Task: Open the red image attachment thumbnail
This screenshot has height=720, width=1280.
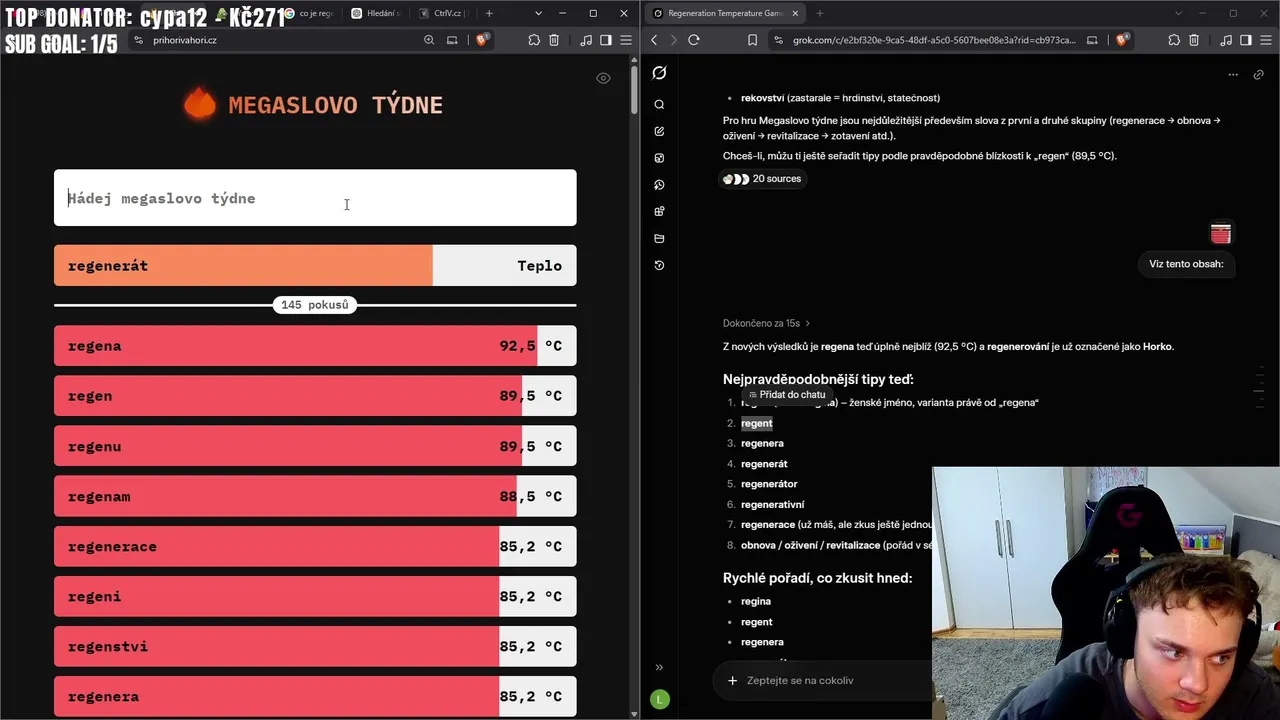Action: (1221, 233)
